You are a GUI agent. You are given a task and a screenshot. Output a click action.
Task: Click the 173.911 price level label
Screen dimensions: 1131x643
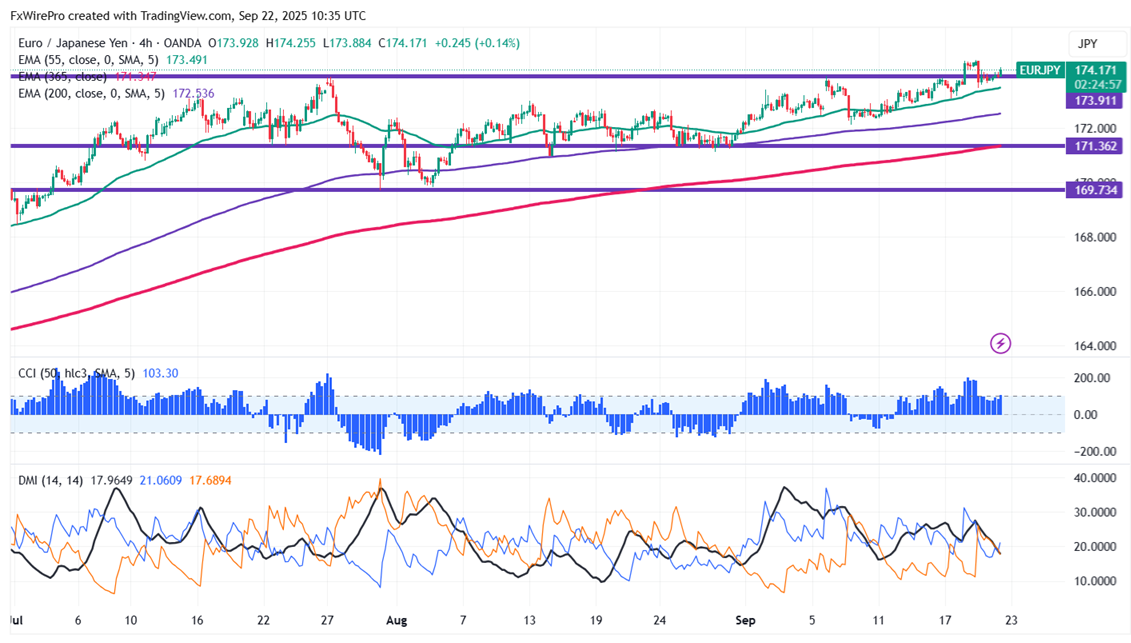[1096, 101]
